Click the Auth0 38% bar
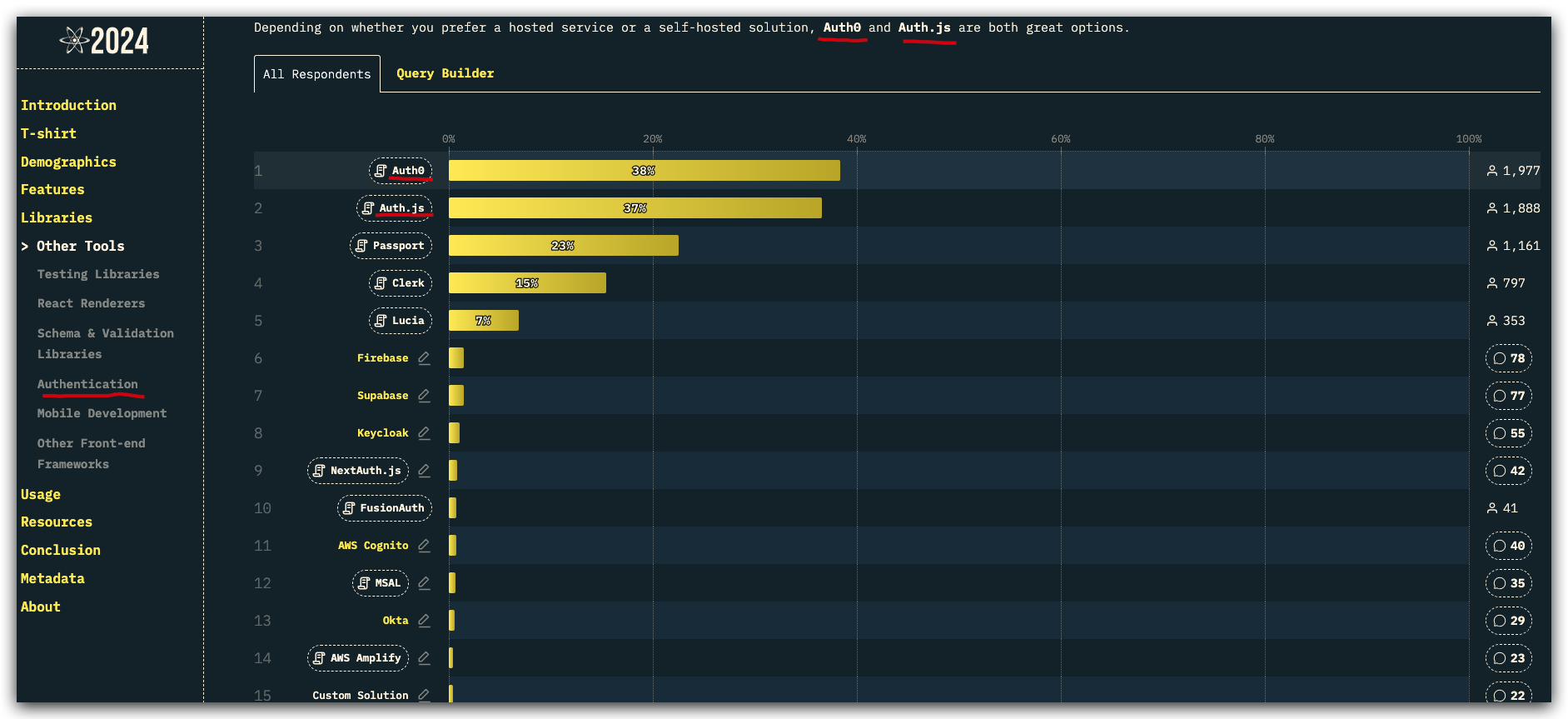This screenshot has height=719, width=1568. [x=645, y=171]
